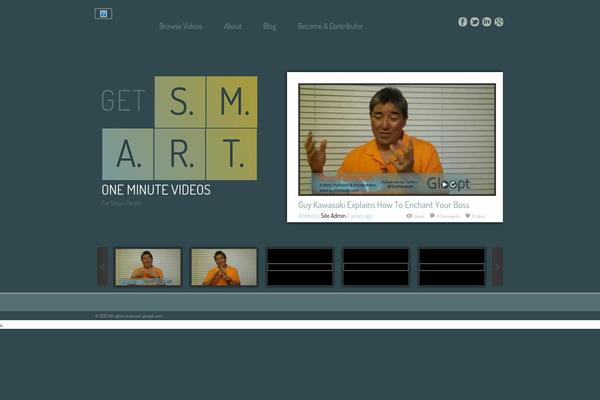Open the Facebook social icon
The height and width of the screenshot is (400, 600).
(x=462, y=22)
